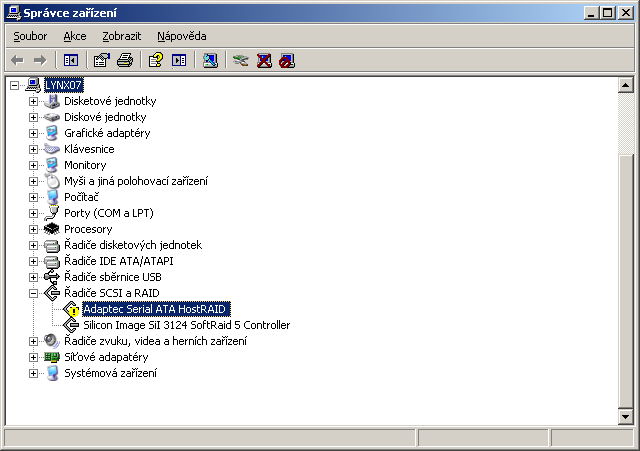This screenshot has height=451, width=640.
Task: Expand the Monitory node
Action: 33,165
